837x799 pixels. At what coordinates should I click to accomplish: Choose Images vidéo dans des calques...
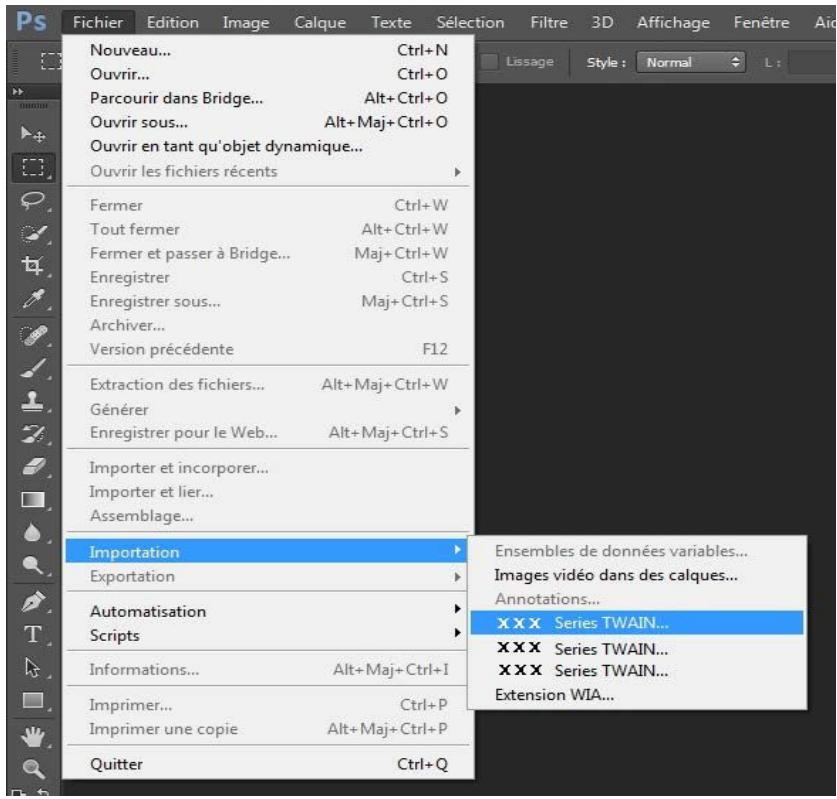[615, 575]
